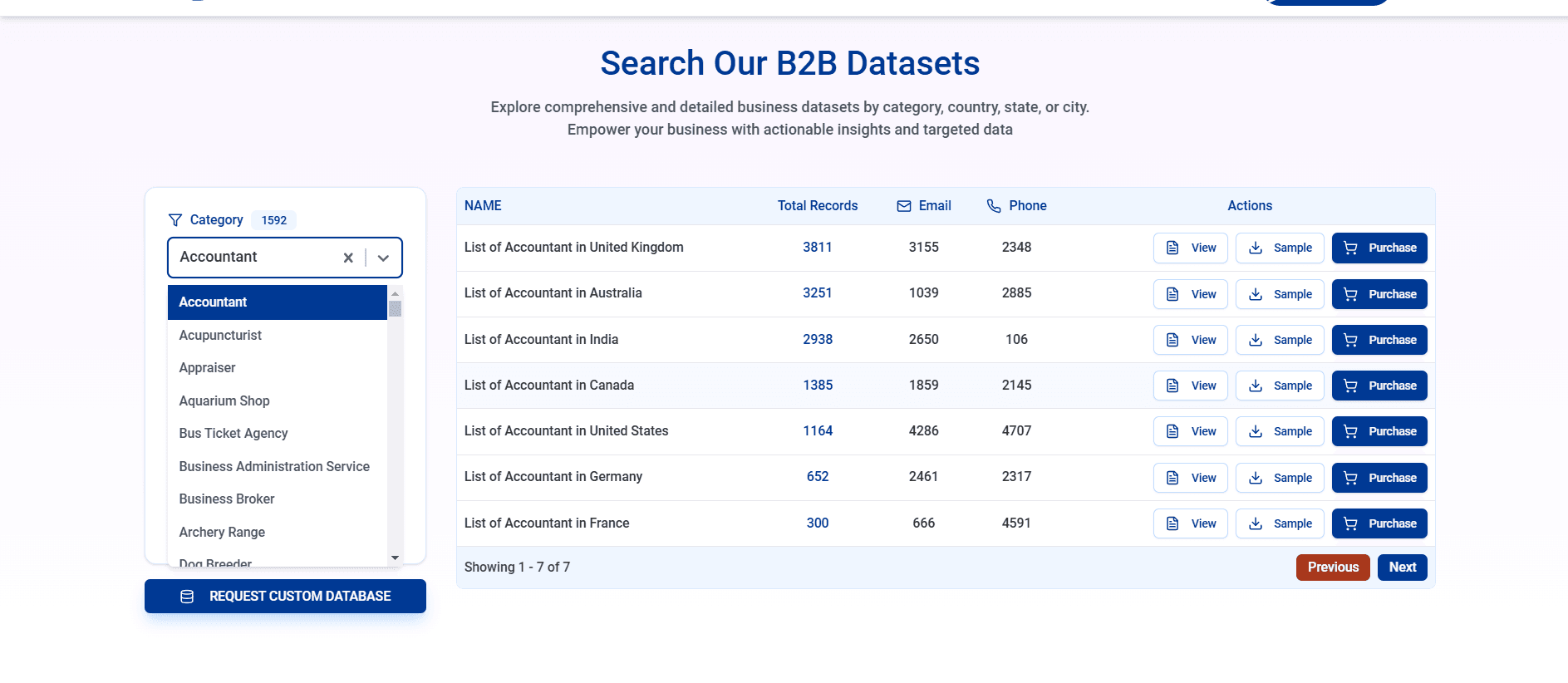Clear the selected Accountant category
This screenshot has width=1568, height=683.
[348, 258]
